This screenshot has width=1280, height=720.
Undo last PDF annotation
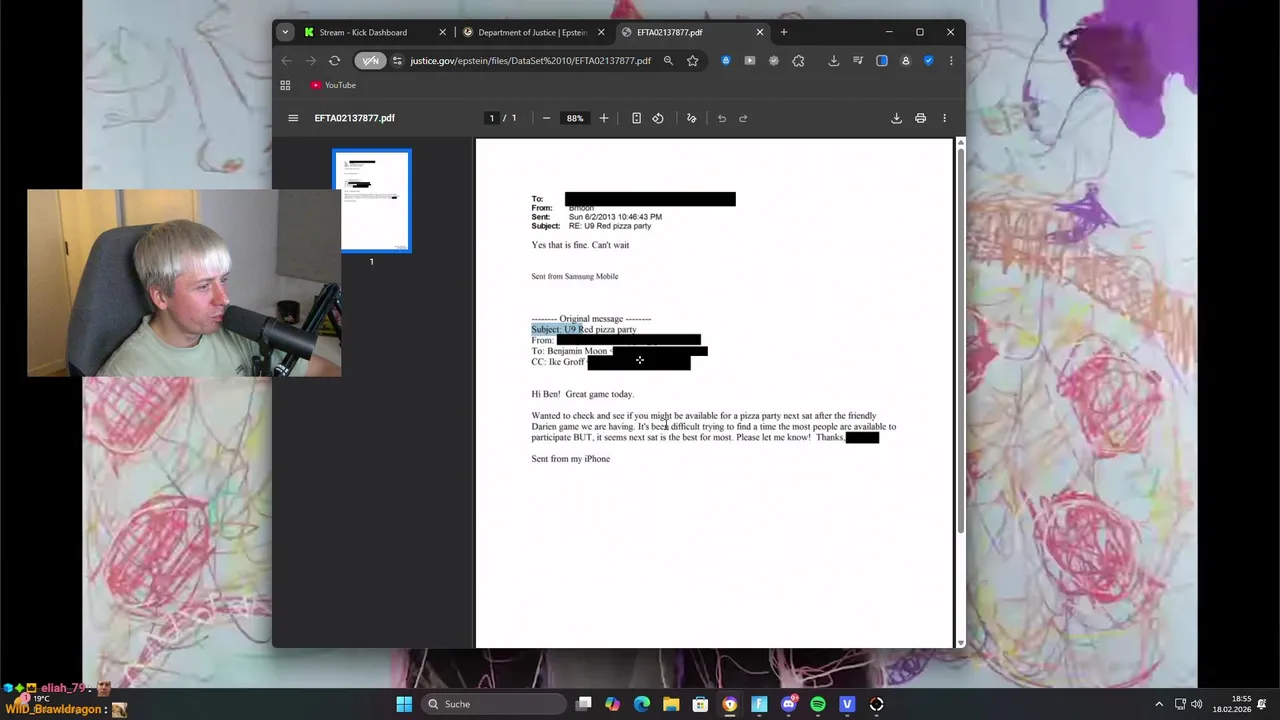[721, 118]
